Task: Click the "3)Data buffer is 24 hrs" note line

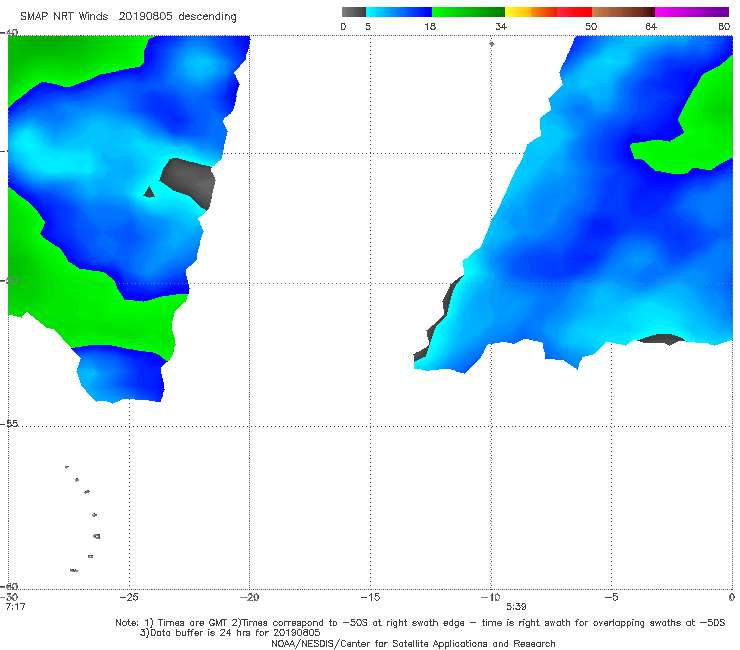Action: pyautogui.click(x=230, y=633)
